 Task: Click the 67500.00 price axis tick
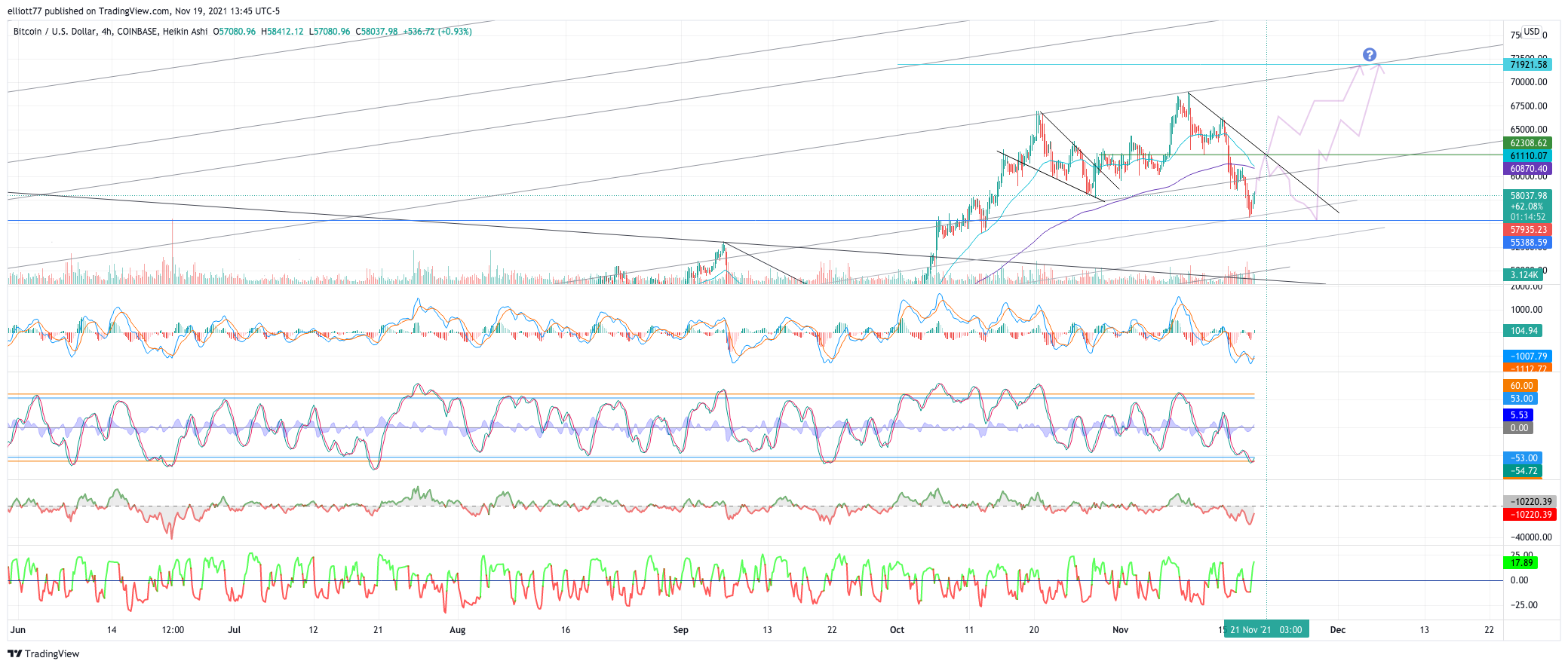click(1528, 106)
